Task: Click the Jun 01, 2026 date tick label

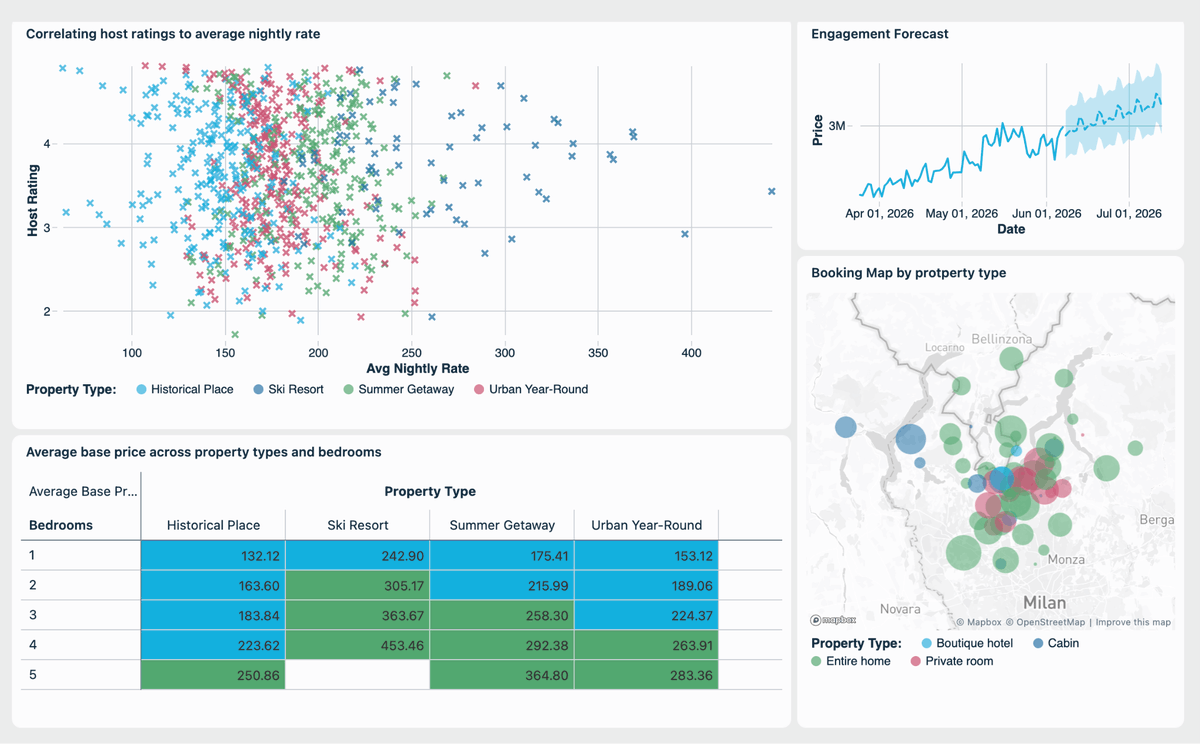Action: [1046, 213]
